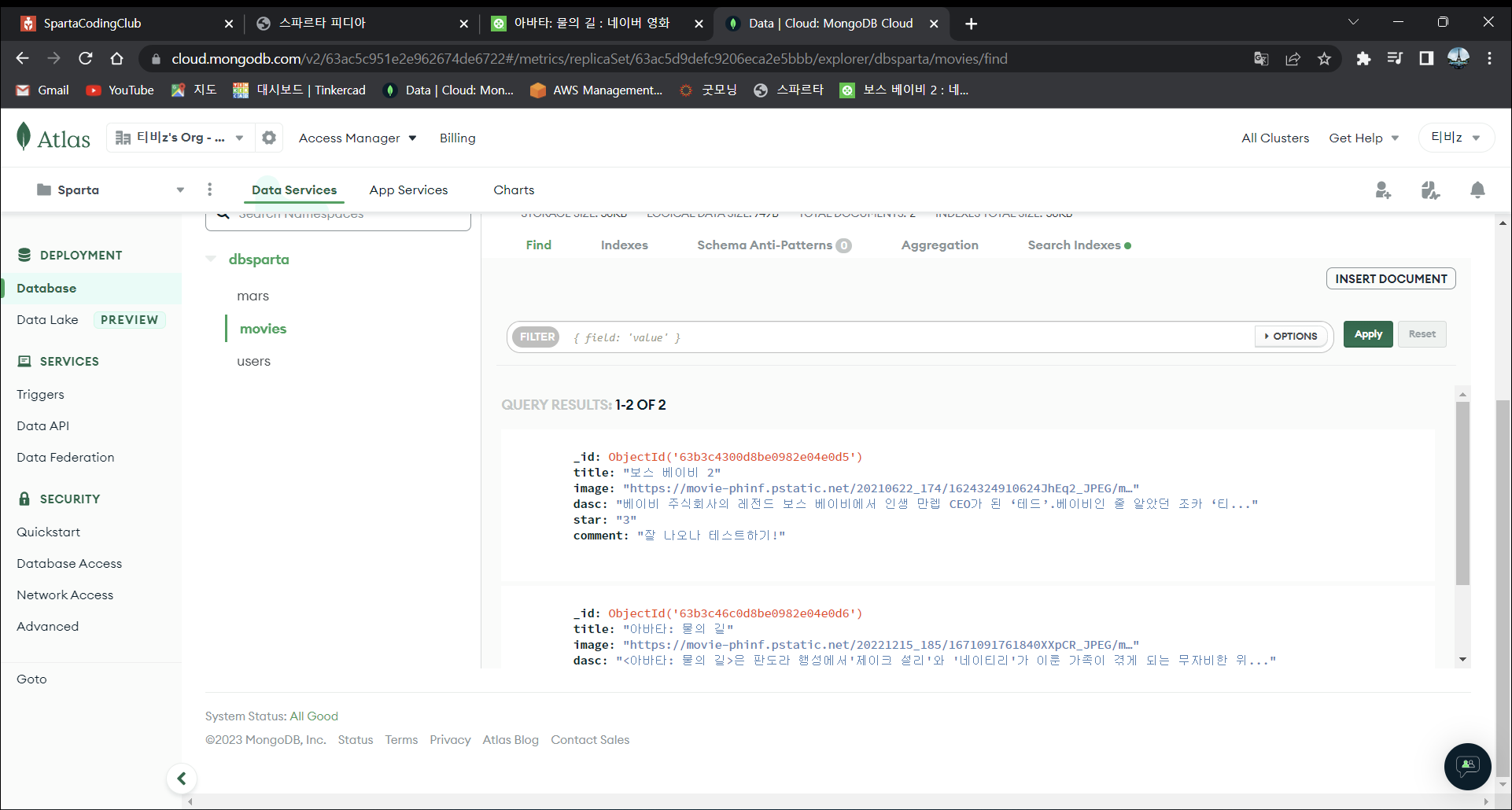The image size is (1512, 810).
Task: Reload the current page
Action: 85,58
